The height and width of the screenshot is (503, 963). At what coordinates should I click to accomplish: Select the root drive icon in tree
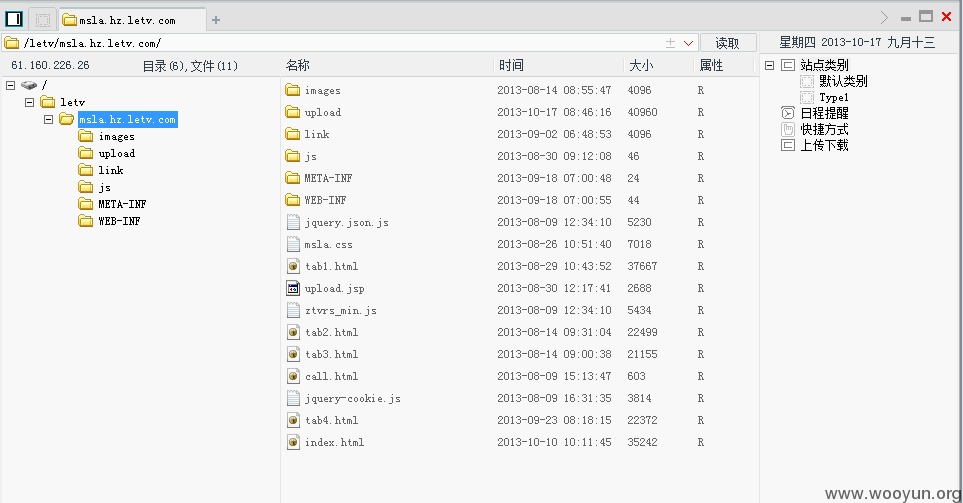click(29, 85)
